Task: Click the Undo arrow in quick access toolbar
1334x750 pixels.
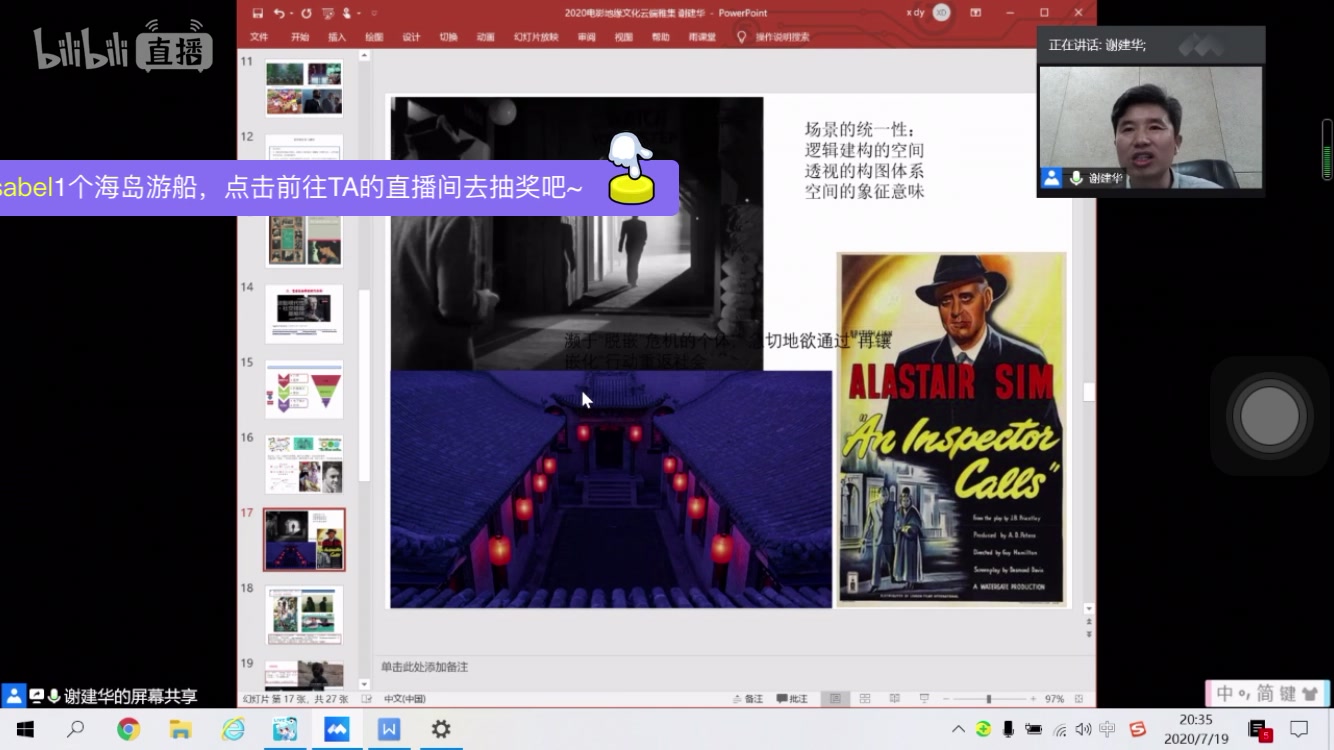Action: pyautogui.click(x=279, y=13)
